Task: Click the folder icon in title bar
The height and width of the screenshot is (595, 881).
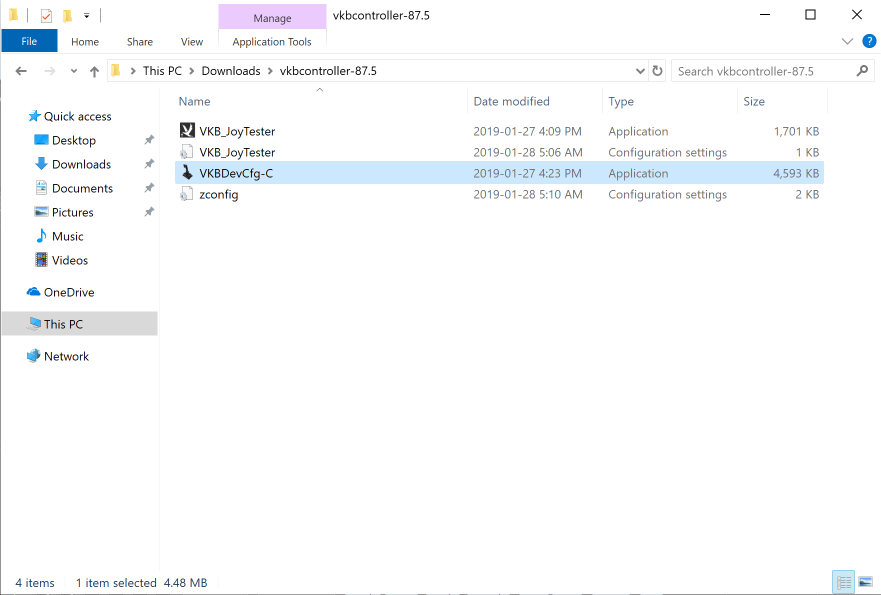Action: 14,15
